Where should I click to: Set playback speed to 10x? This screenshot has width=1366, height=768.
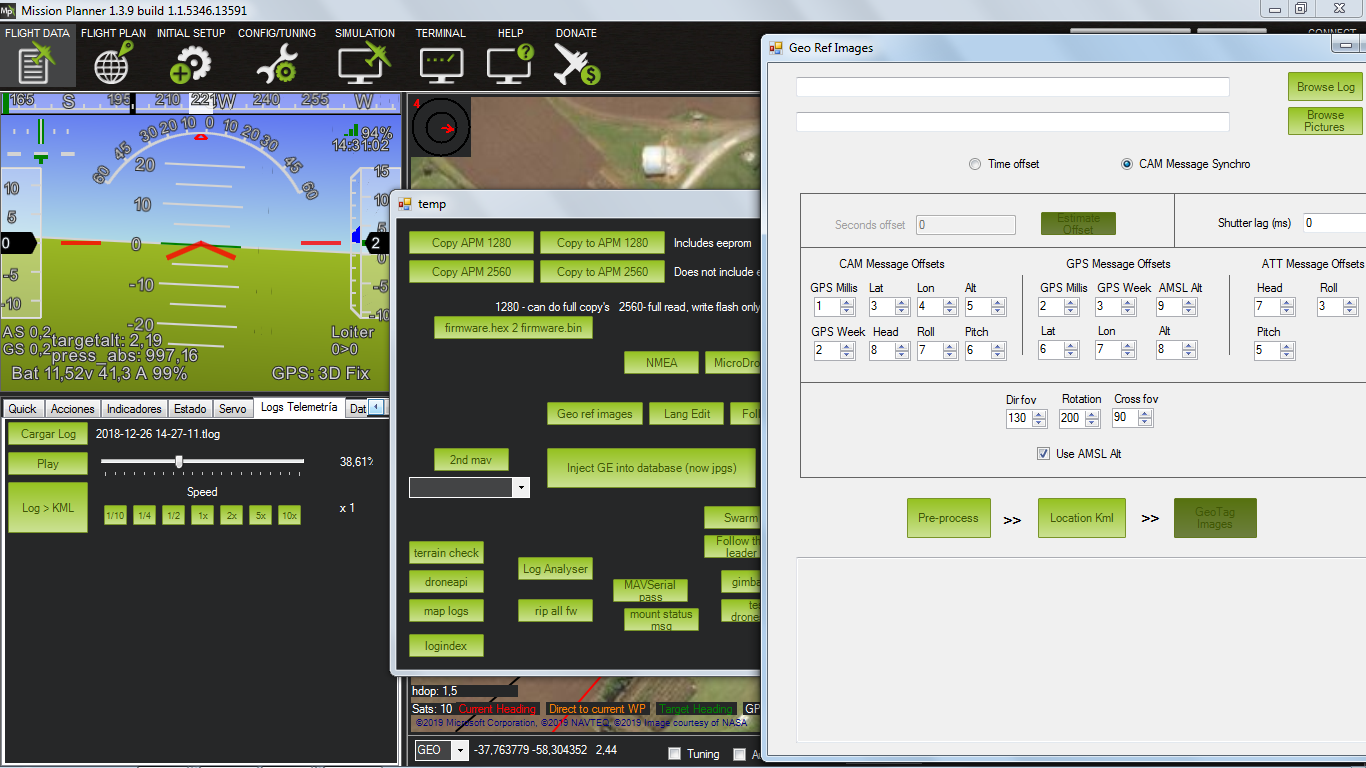(x=289, y=516)
